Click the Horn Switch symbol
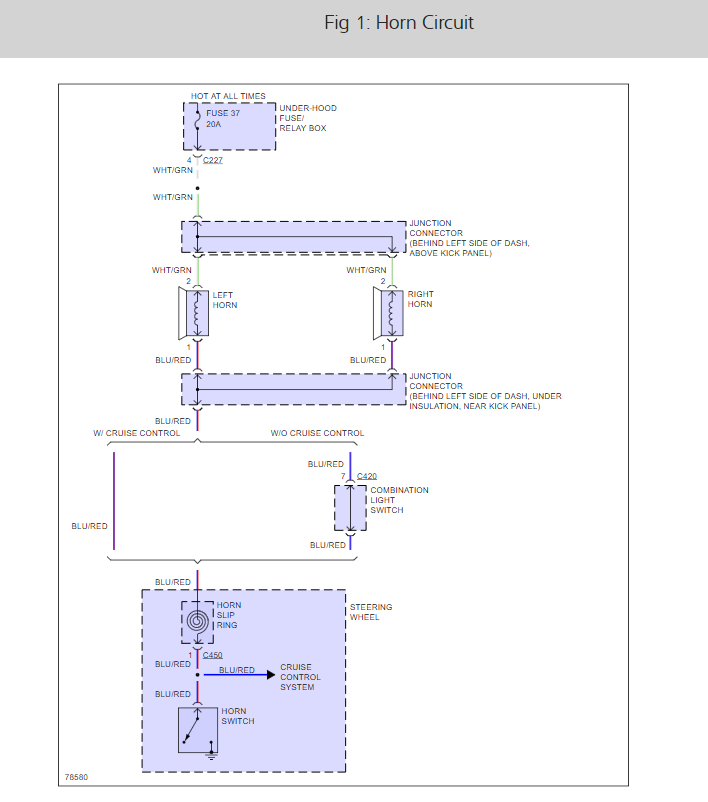The height and width of the screenshot is (802, 708). click(x=198, y=730)
